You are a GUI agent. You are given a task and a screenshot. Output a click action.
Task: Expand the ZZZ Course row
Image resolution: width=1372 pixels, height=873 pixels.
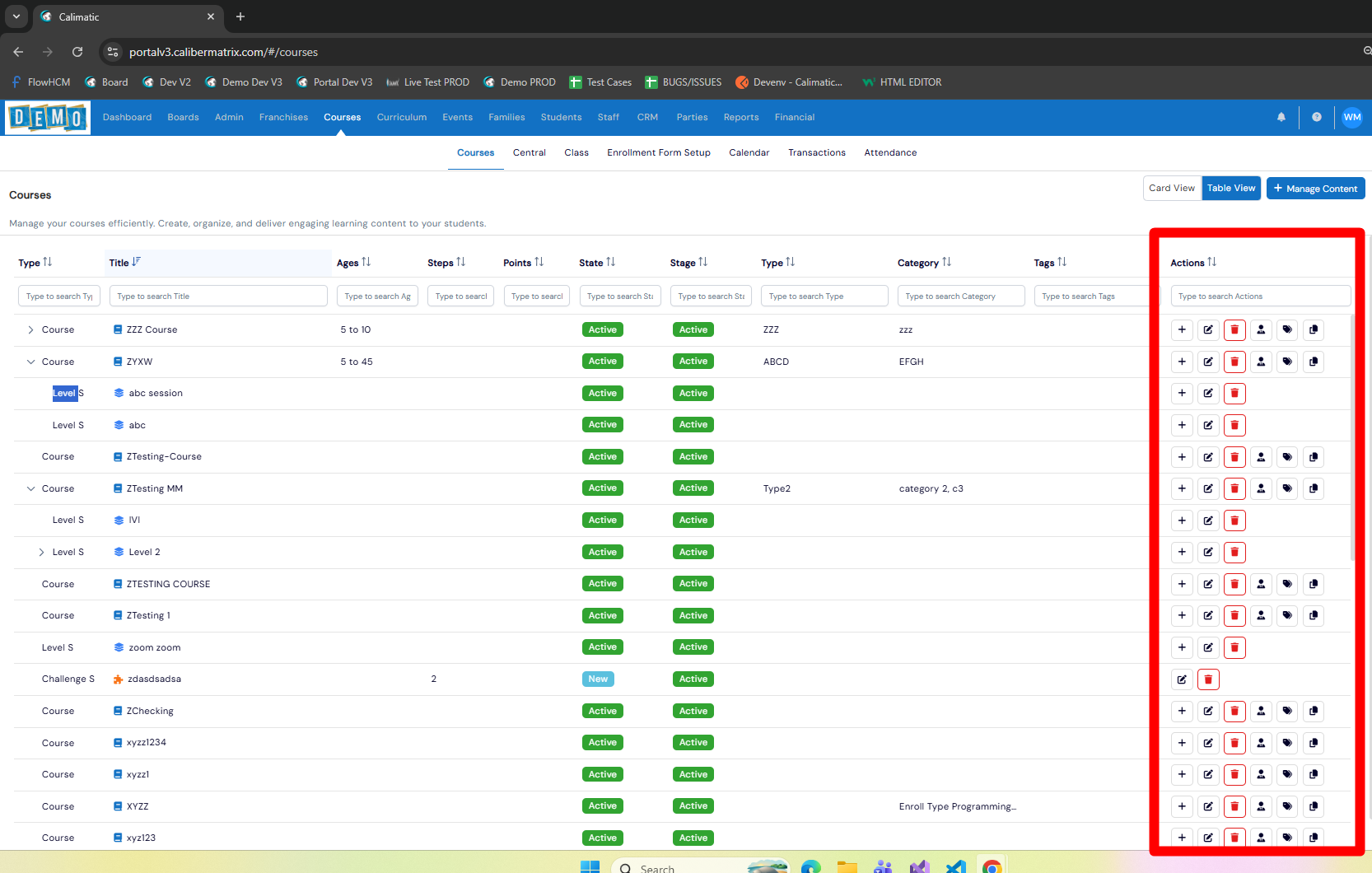point(30,329)
